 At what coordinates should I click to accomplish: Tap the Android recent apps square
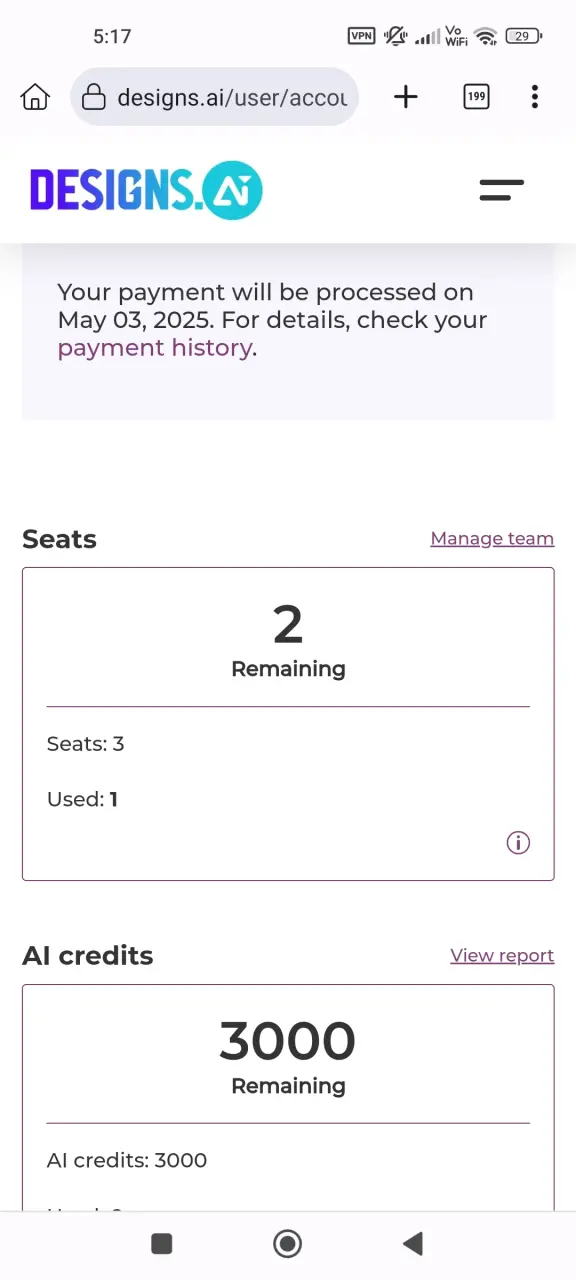[x=161, y=1243]
